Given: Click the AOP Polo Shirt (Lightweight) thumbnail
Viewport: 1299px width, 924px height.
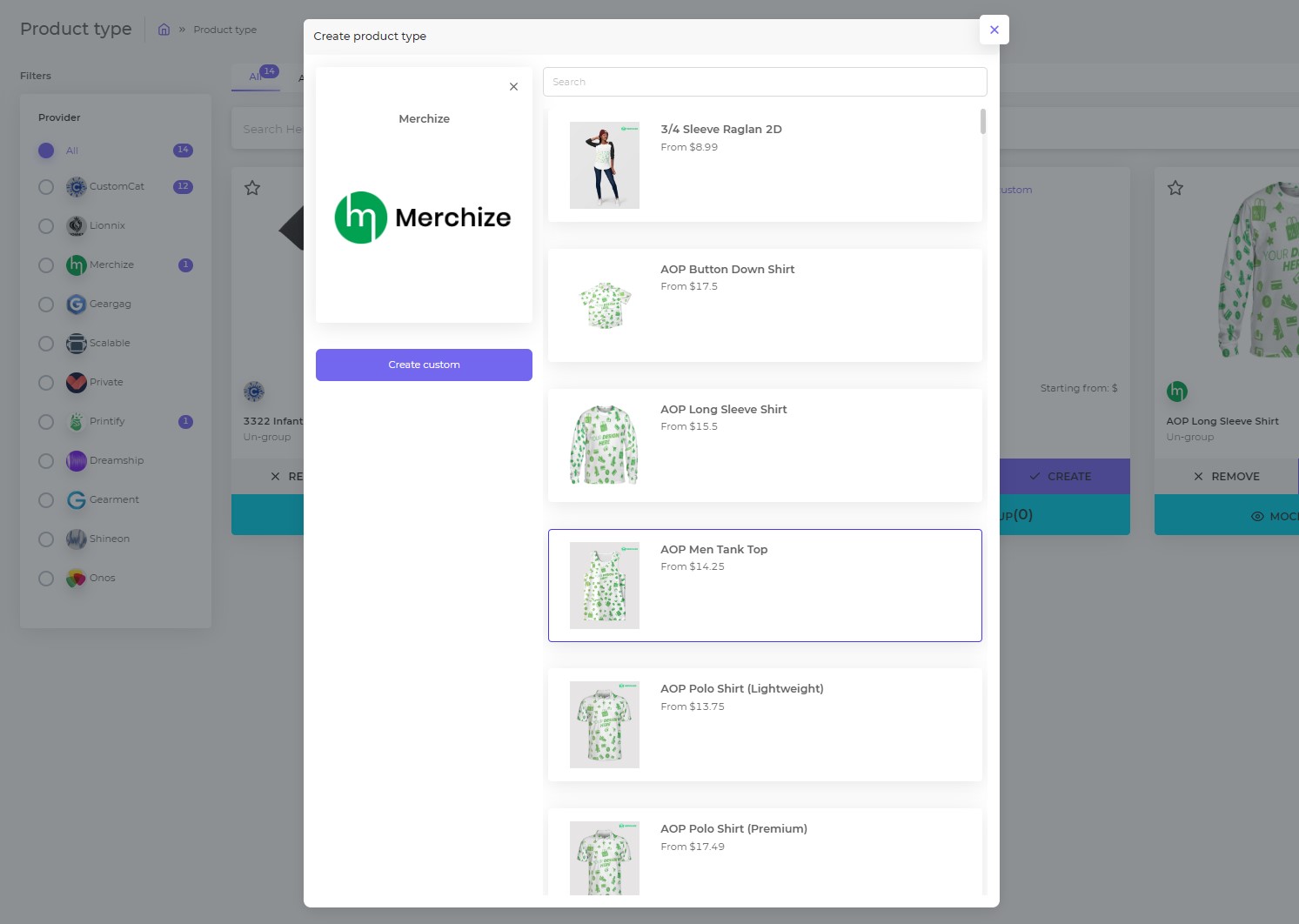Looking at the screenshot, I should (x=605, y=725).
